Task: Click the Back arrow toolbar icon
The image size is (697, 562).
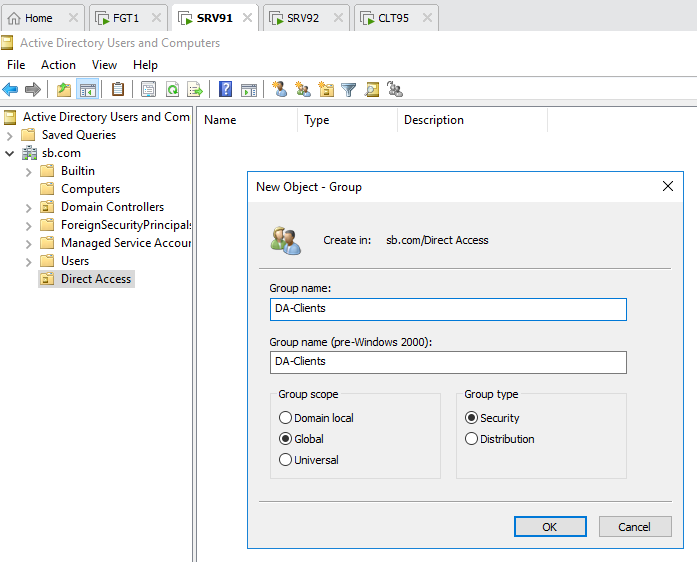Action: 10,89
